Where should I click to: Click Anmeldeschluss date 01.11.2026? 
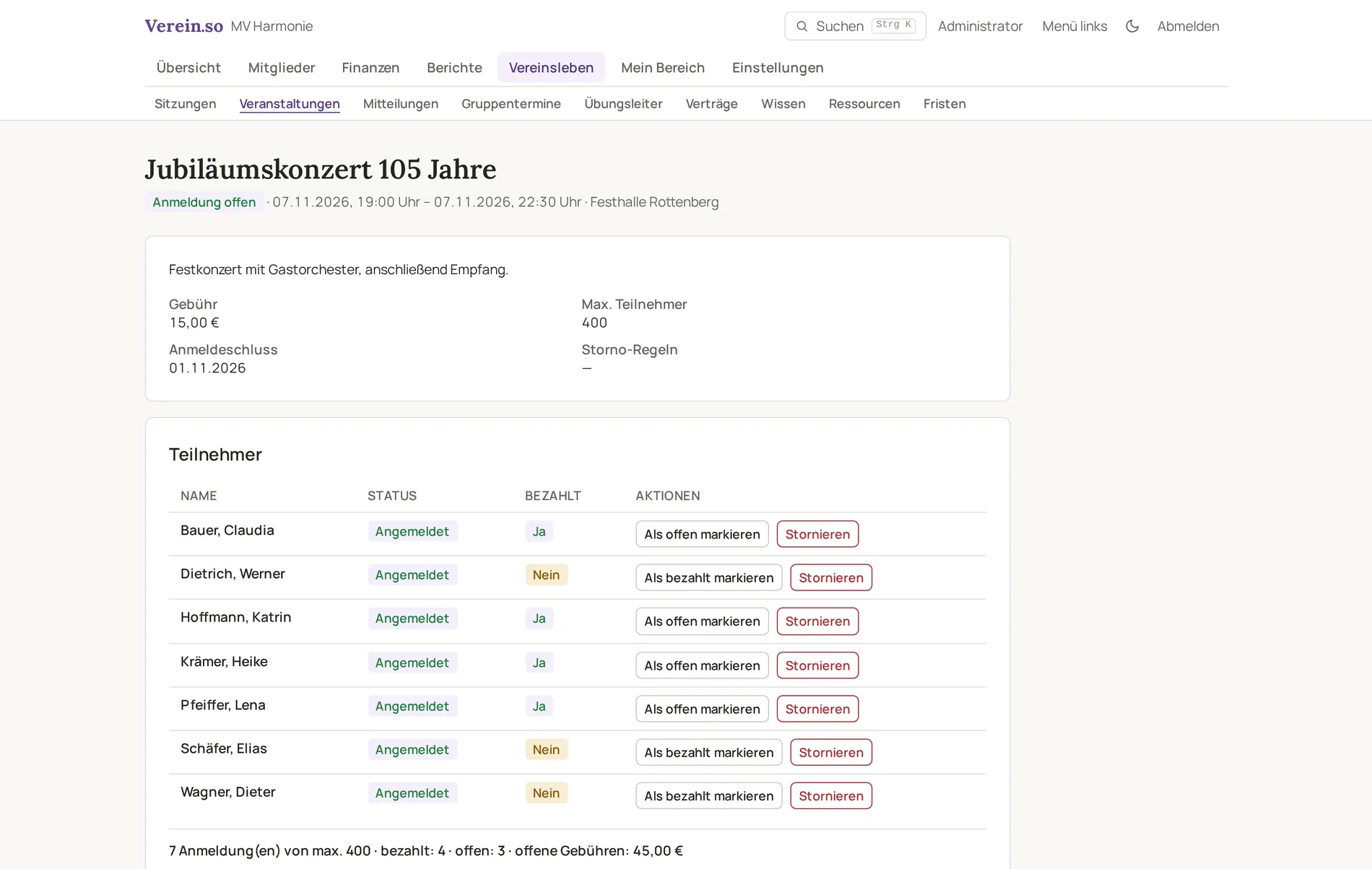tap(207, 368)
